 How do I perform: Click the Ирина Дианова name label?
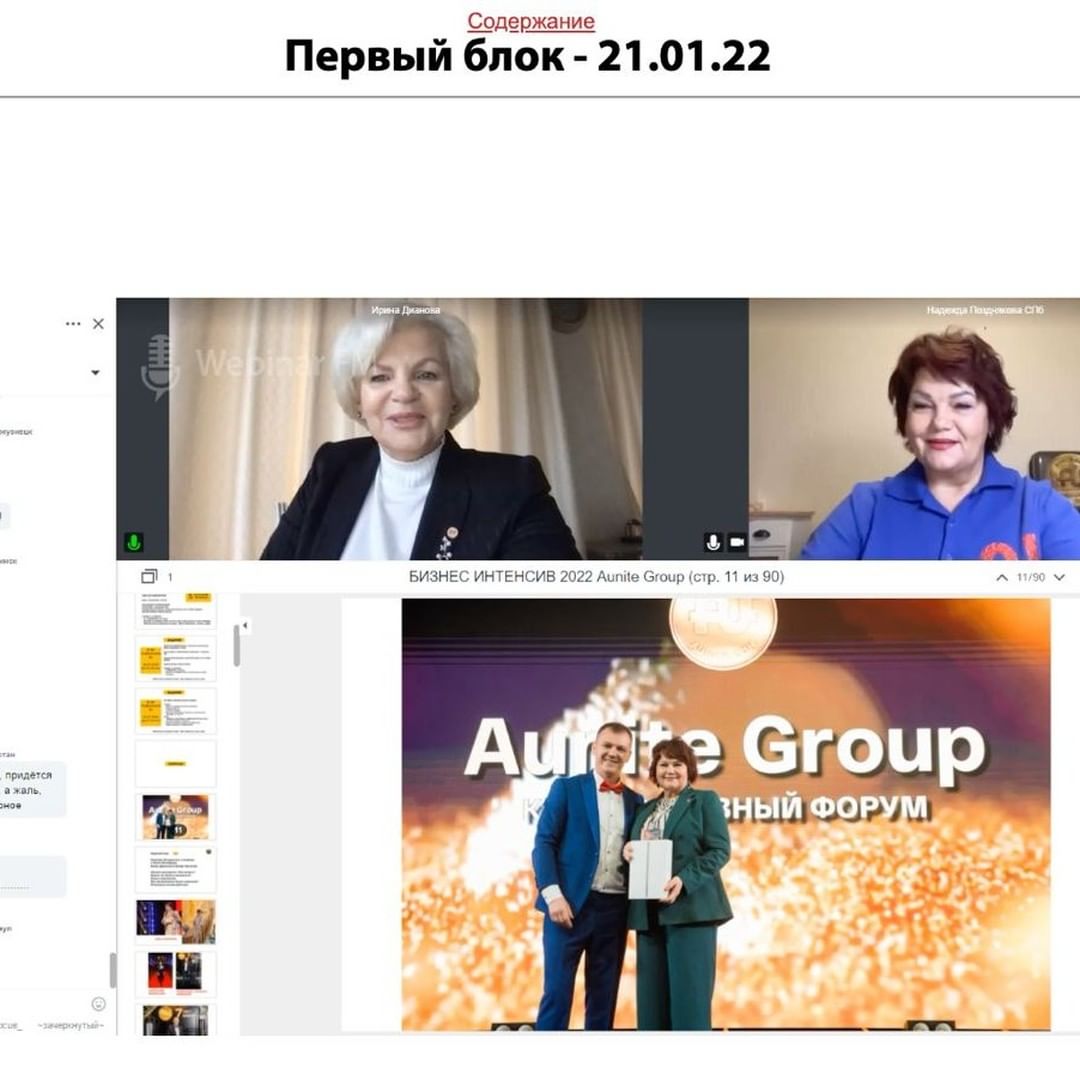coord(406,310)
